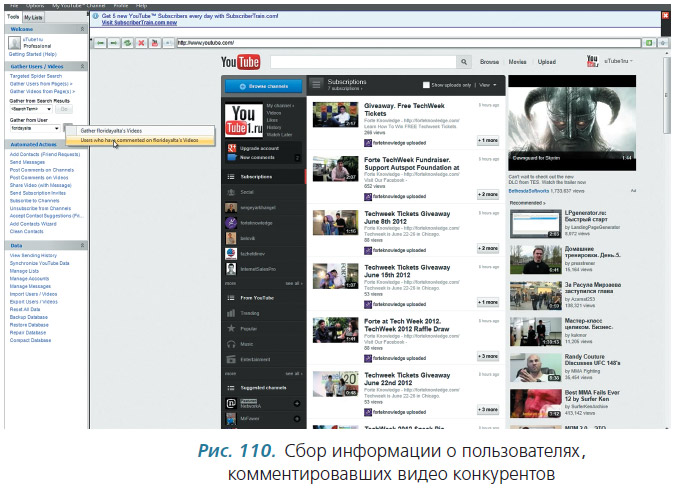
Task: Open Getting Started (Help) link
Action: pyautogui.click(x=33, y=54)
